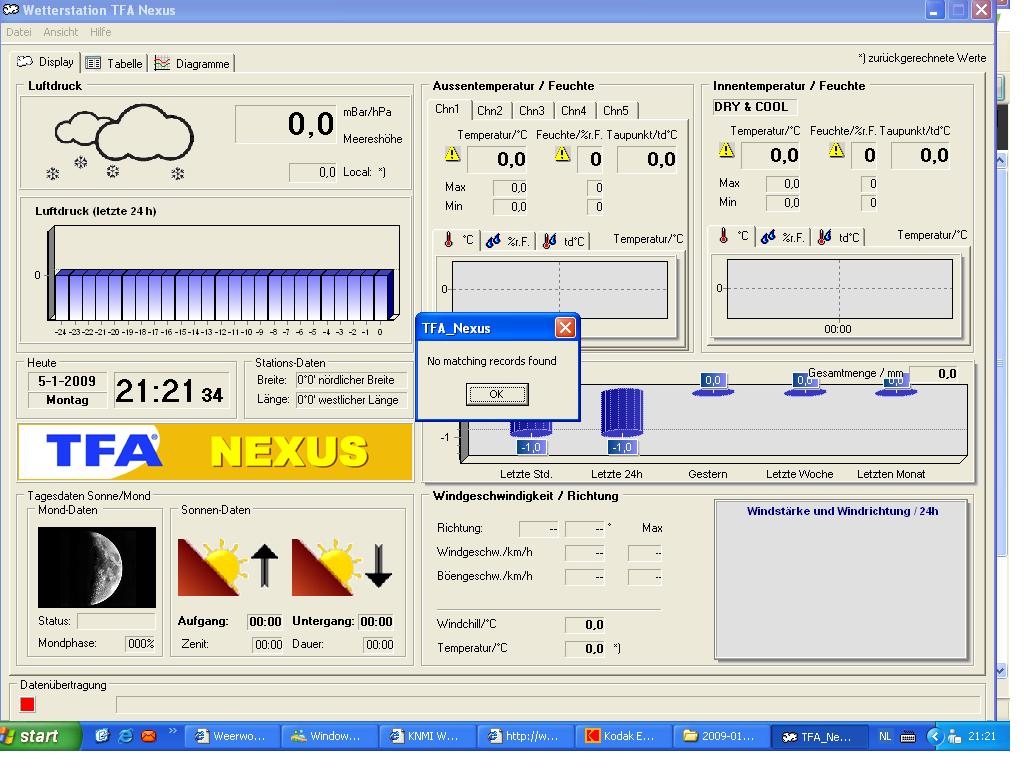Select the Chn5 outdoor channel tab
Screen dimensions: 1024x768
tap(616, 111)
